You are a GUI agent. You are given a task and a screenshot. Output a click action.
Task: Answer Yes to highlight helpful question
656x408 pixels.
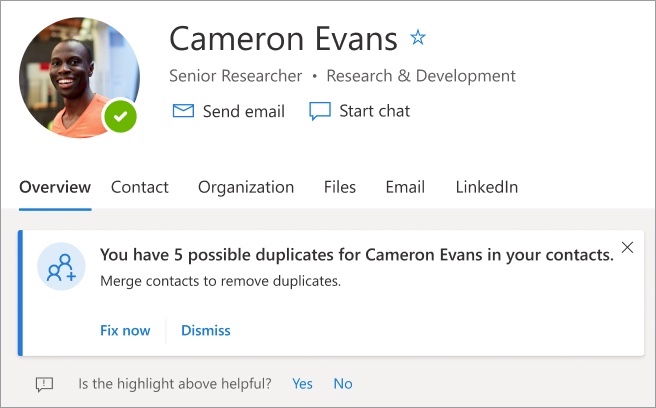click(302, 384)
